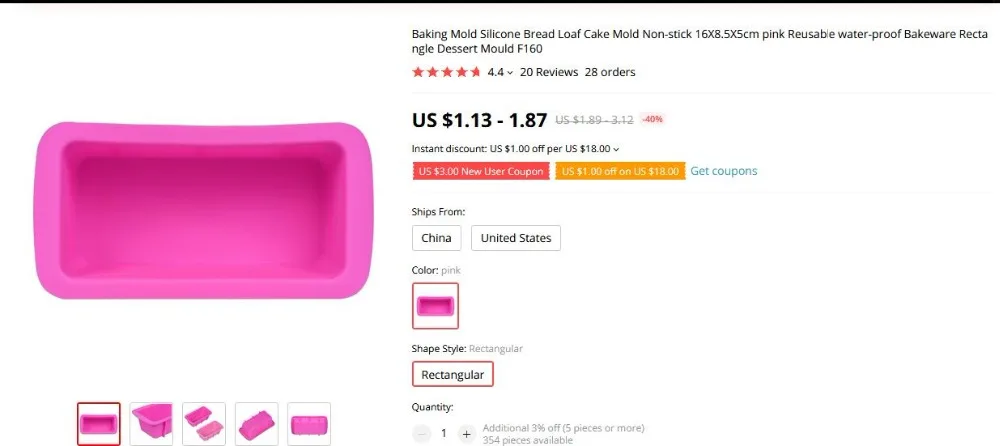
Task: Expand the 4.4 rating breakdown chevron
Action: pyautogui.click(x=510, y=73)
